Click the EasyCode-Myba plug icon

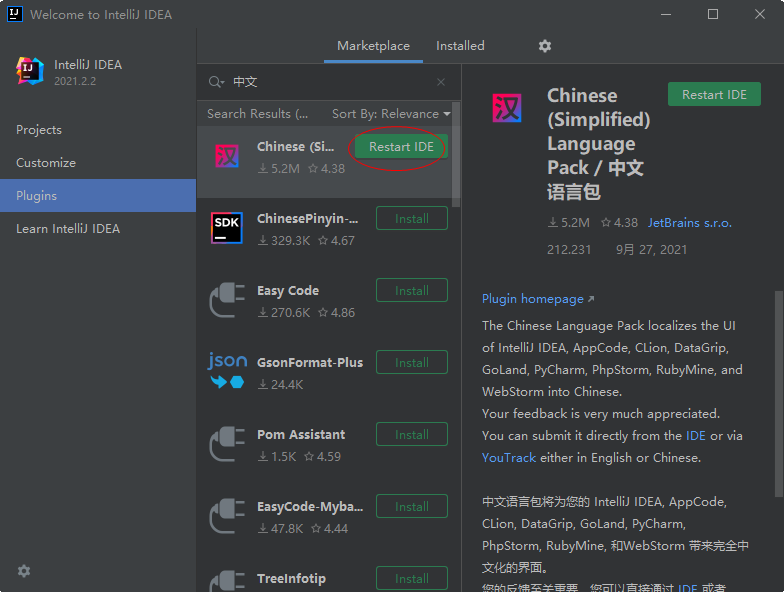point(227,516)
